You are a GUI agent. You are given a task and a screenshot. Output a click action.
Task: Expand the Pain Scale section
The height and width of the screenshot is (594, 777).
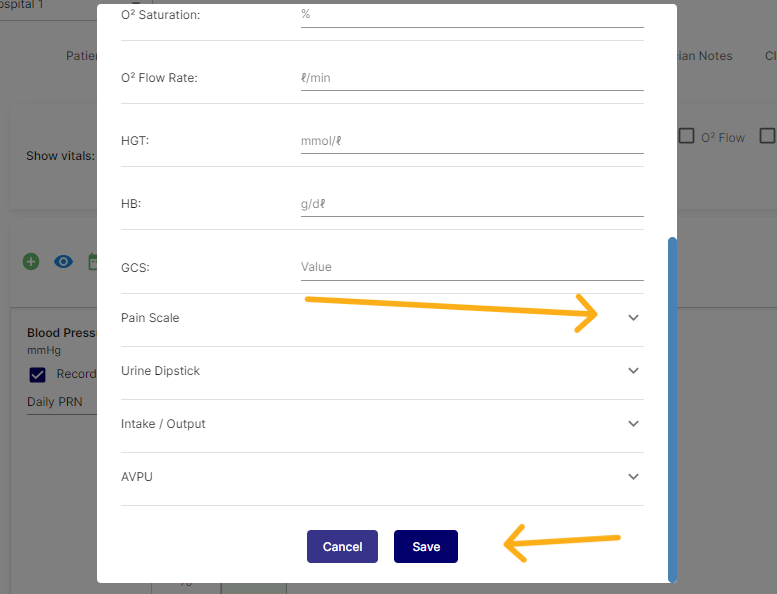point(633,318)
